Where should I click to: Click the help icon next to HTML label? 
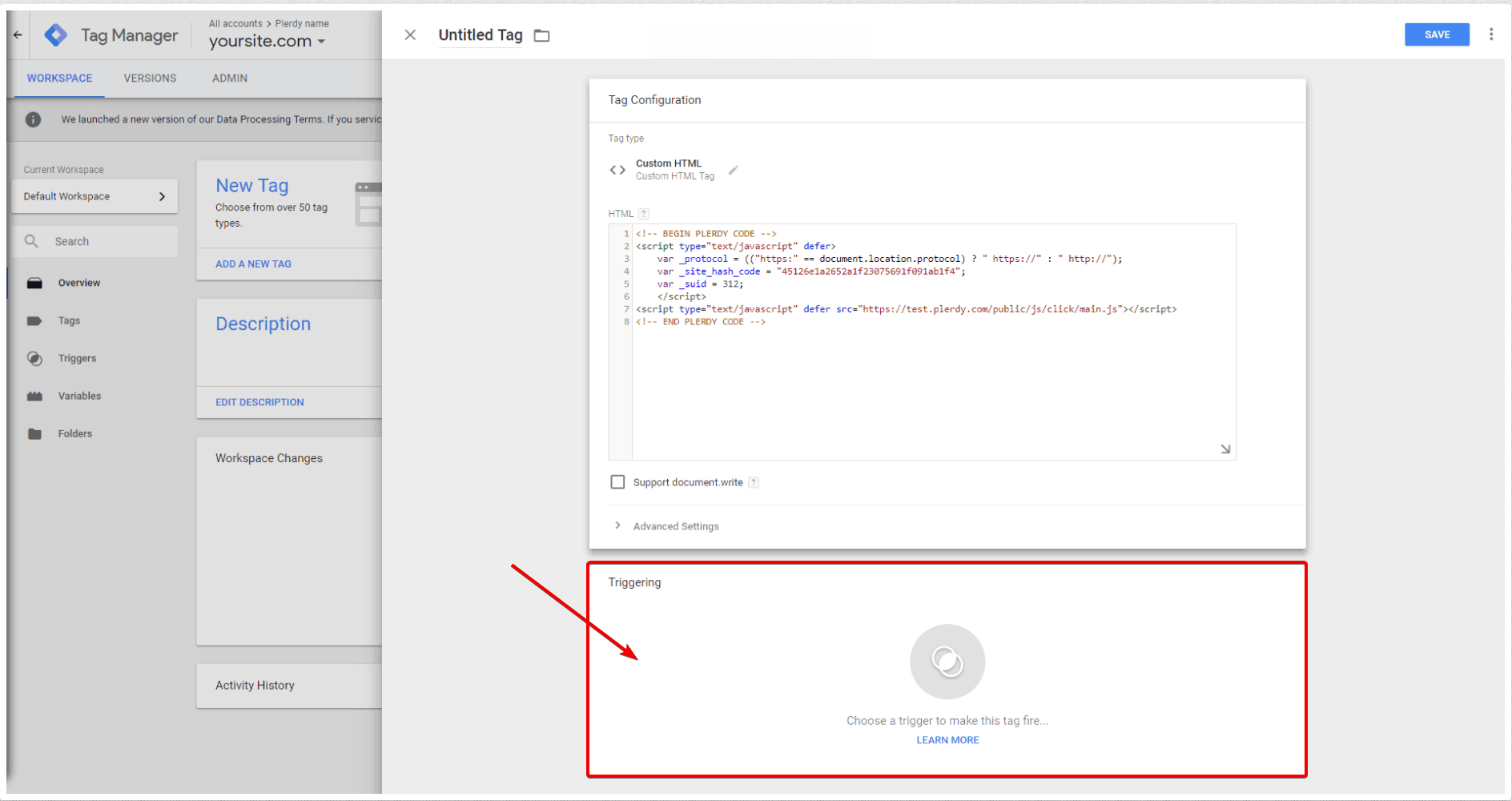644,214
